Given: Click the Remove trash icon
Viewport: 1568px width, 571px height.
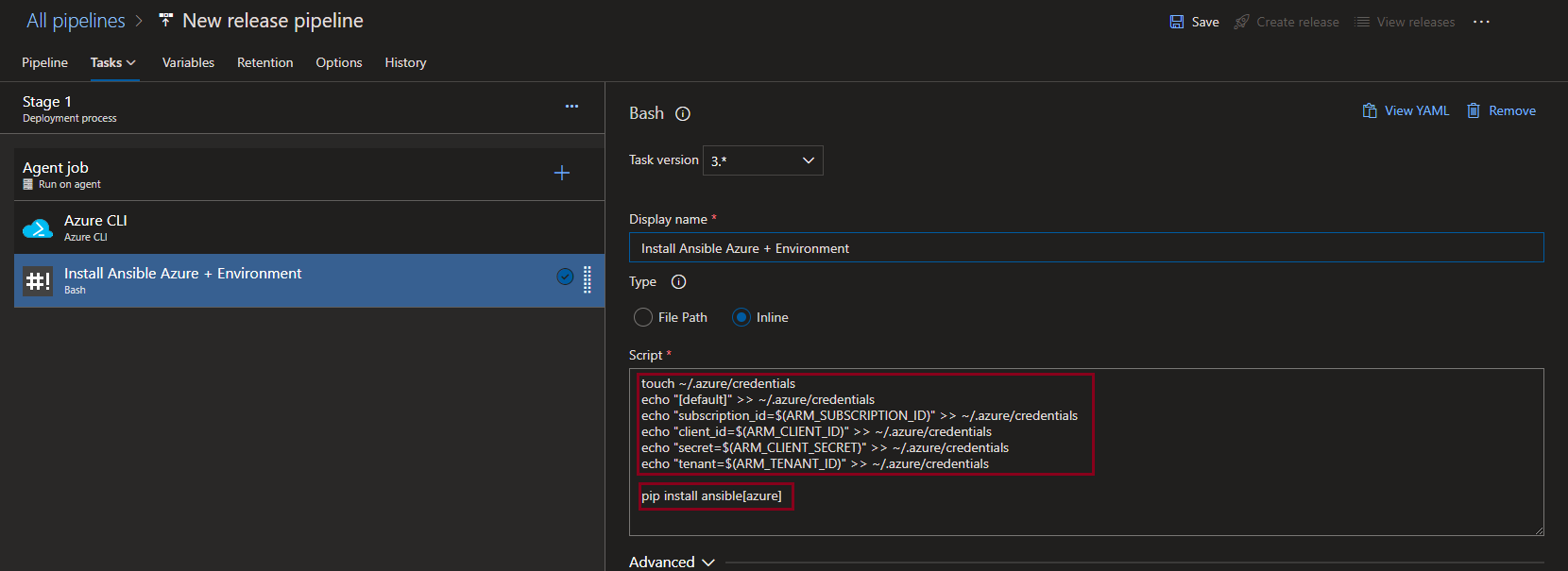Looking at the screenshot, I should [1473, 111].
